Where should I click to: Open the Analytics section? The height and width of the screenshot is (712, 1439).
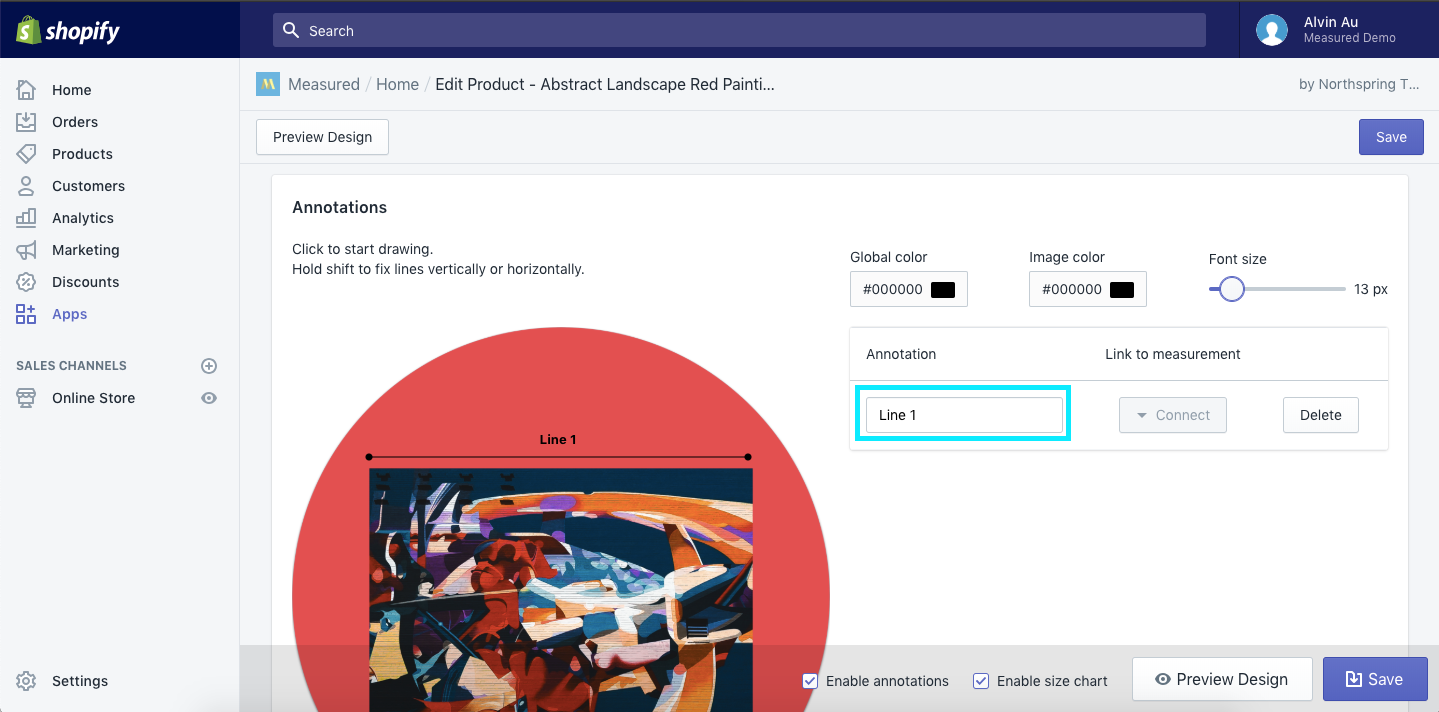click(83, 218)
